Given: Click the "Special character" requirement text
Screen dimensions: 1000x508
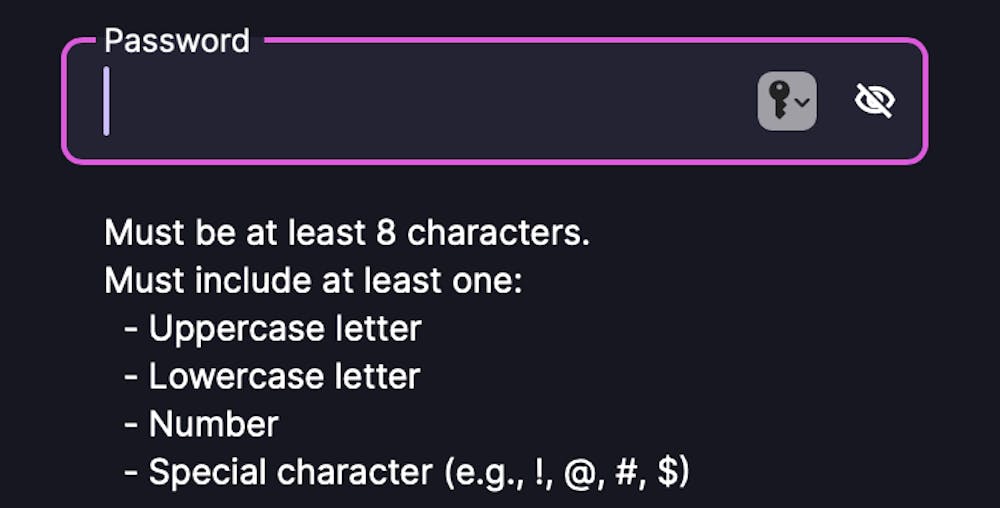Looking at the screenshot, I should 291,472.
